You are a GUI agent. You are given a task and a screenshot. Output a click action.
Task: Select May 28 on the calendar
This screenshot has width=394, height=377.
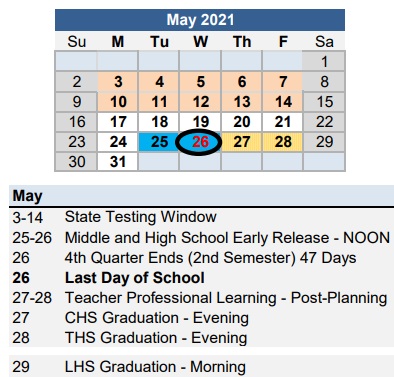tap(283, 142)
